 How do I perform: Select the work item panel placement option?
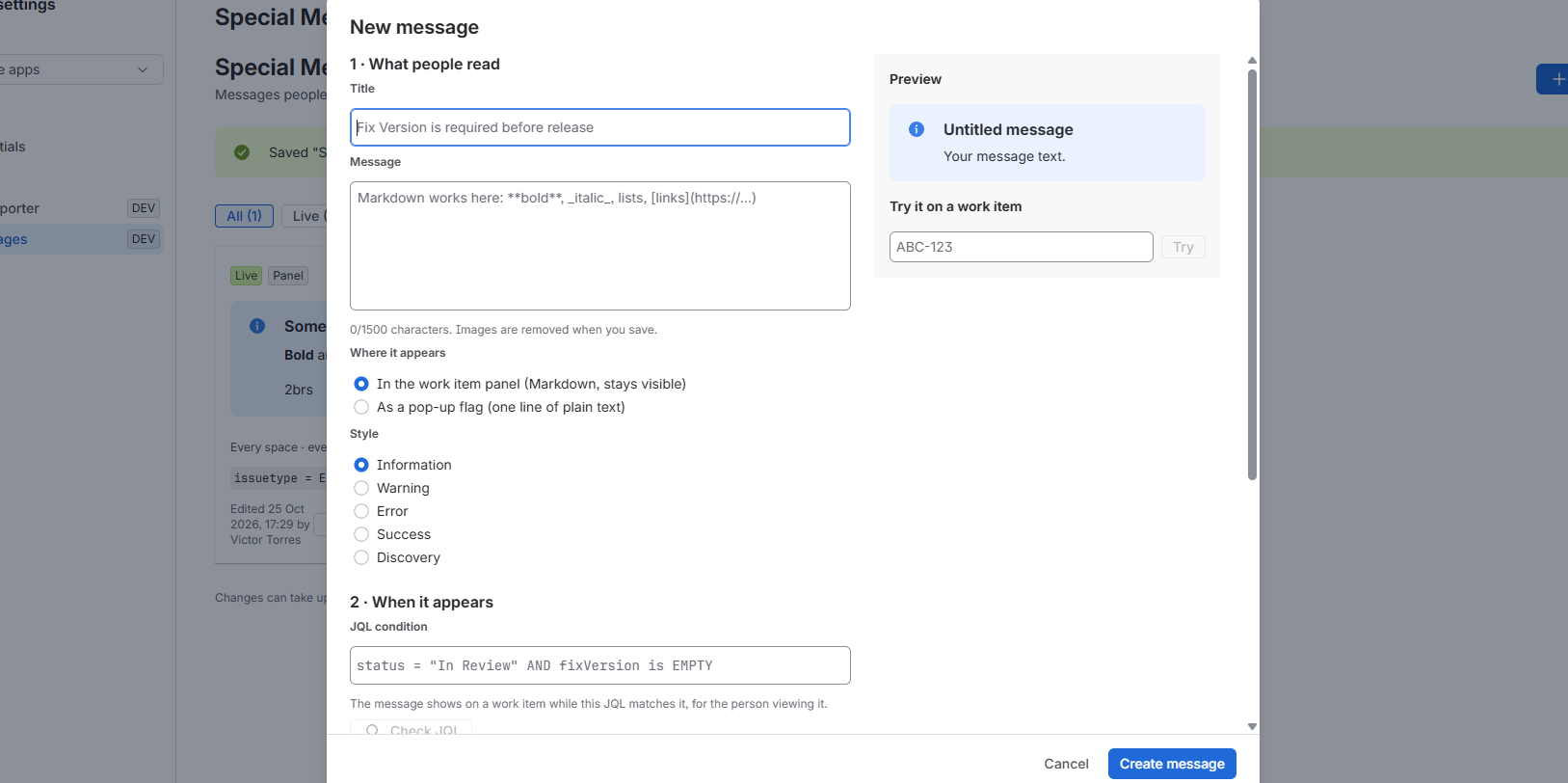pyautogui.click(x=361, y=384)
